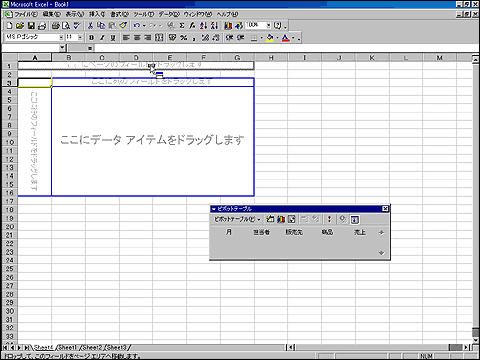Open the zoom percentage dropdown
480x360 pixels.
tap(269, 26)
